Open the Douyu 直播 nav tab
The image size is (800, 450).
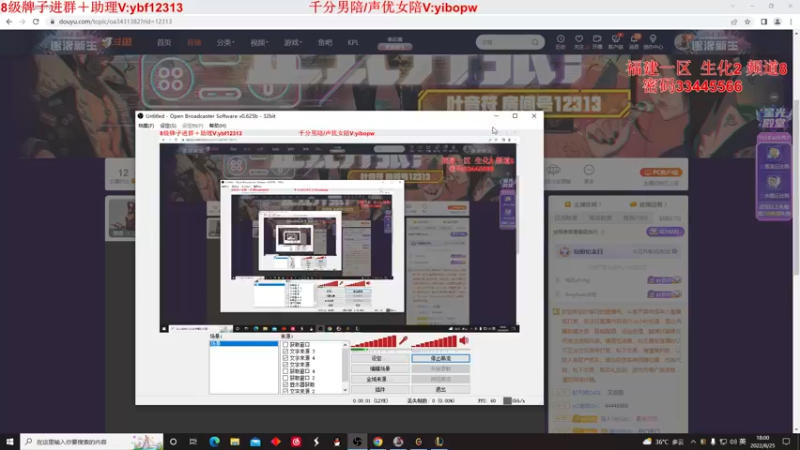[194, 42]
